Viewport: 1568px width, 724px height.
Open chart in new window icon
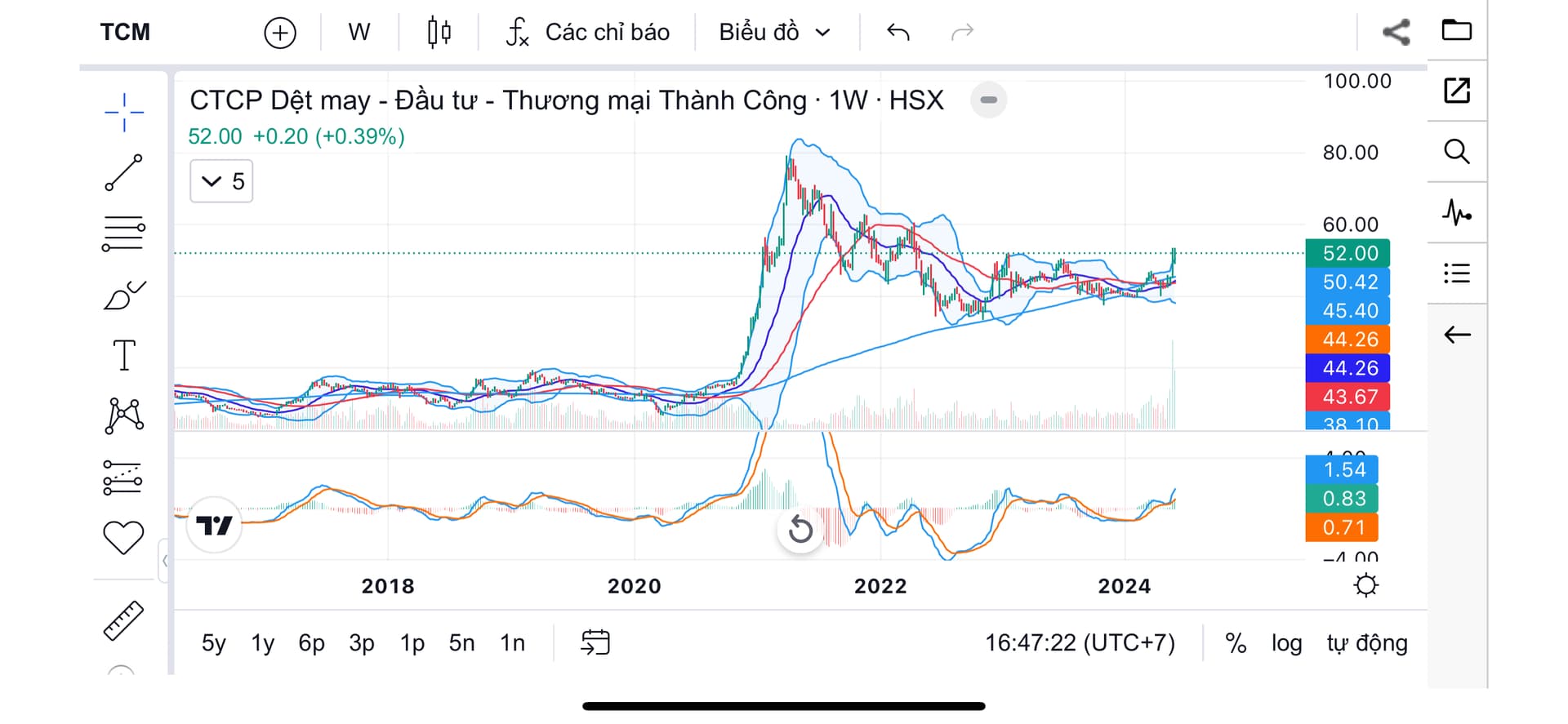pos(1457,90)
